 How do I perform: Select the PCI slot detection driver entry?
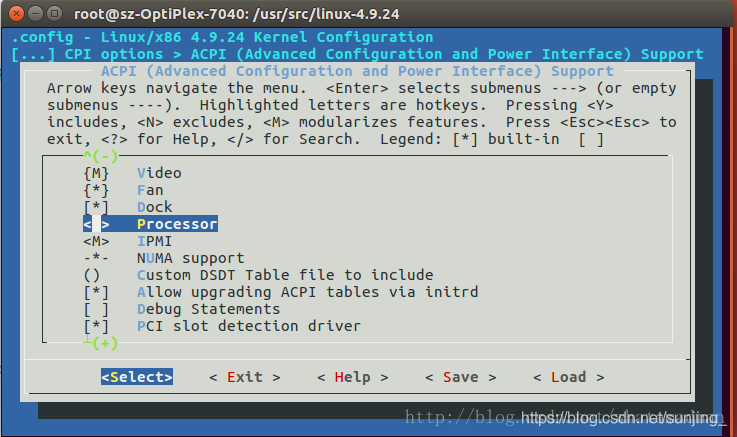pos(249,326)
